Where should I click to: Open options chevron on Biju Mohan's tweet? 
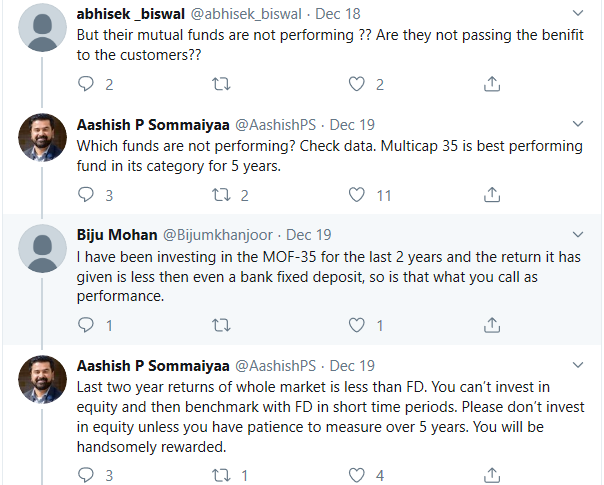tap(578, 234)
